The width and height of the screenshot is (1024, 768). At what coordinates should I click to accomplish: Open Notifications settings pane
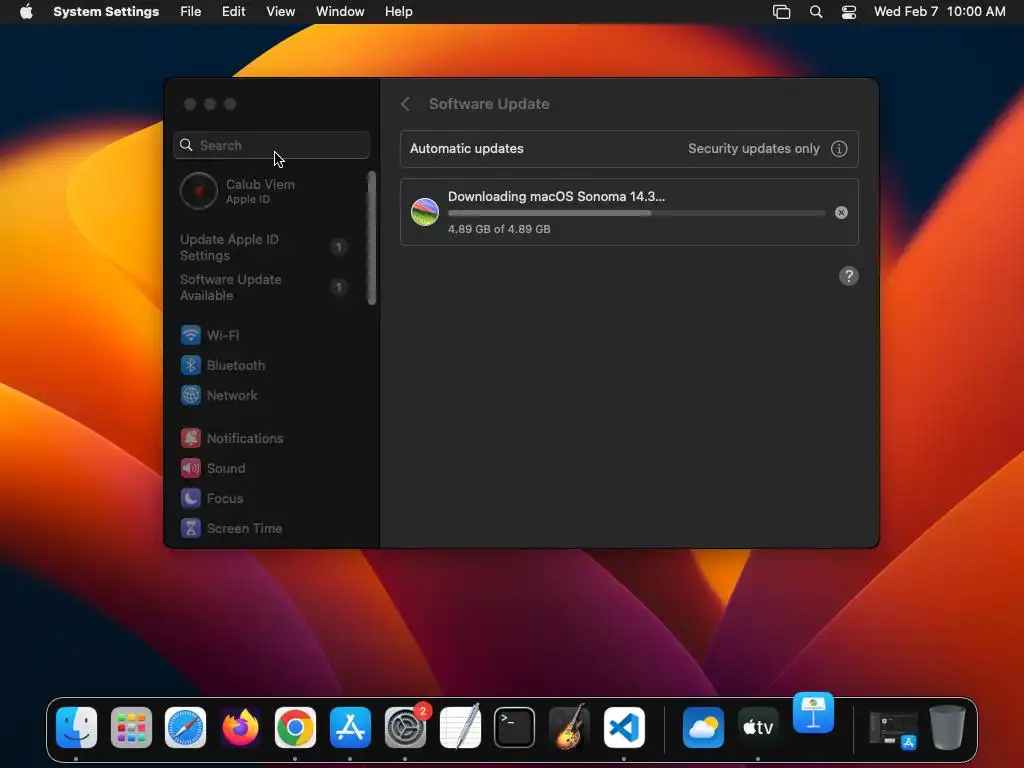pyautogui.click(x=232, y=438)
